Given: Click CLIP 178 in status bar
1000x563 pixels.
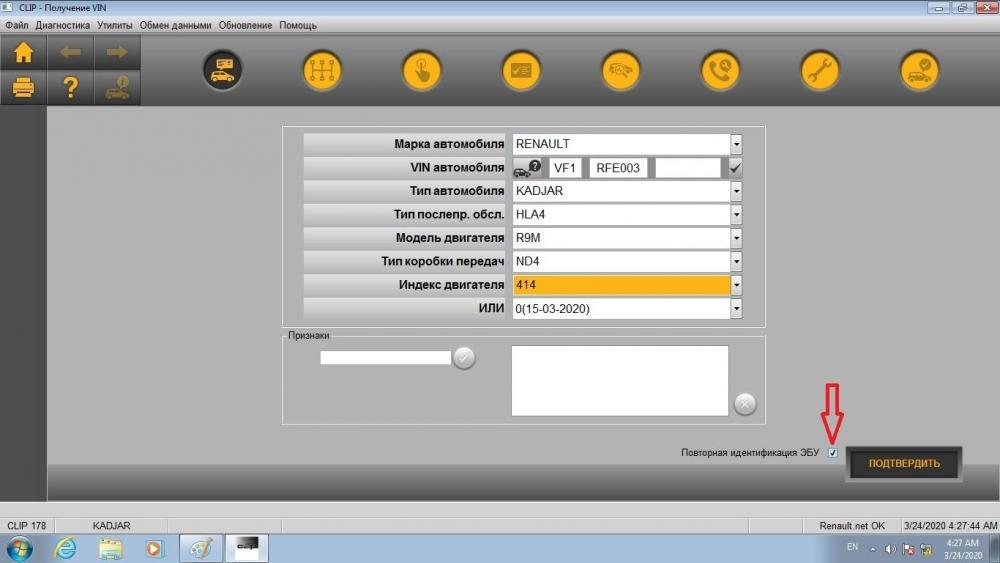Looking at the screenshot, I should click(x=27, y=526).
